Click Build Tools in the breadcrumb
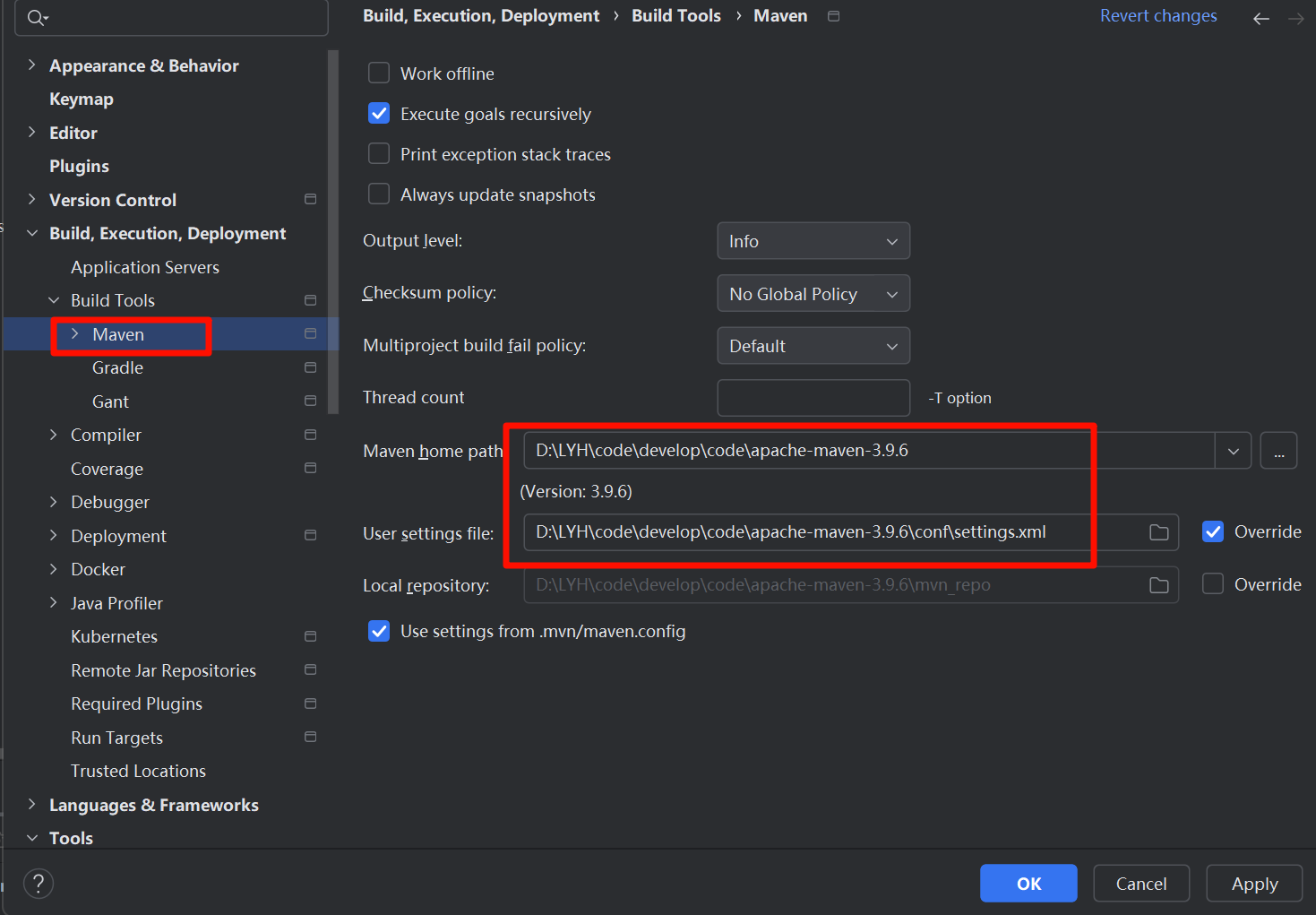Viewport: 1316px width, 915px height. [675, 15]
